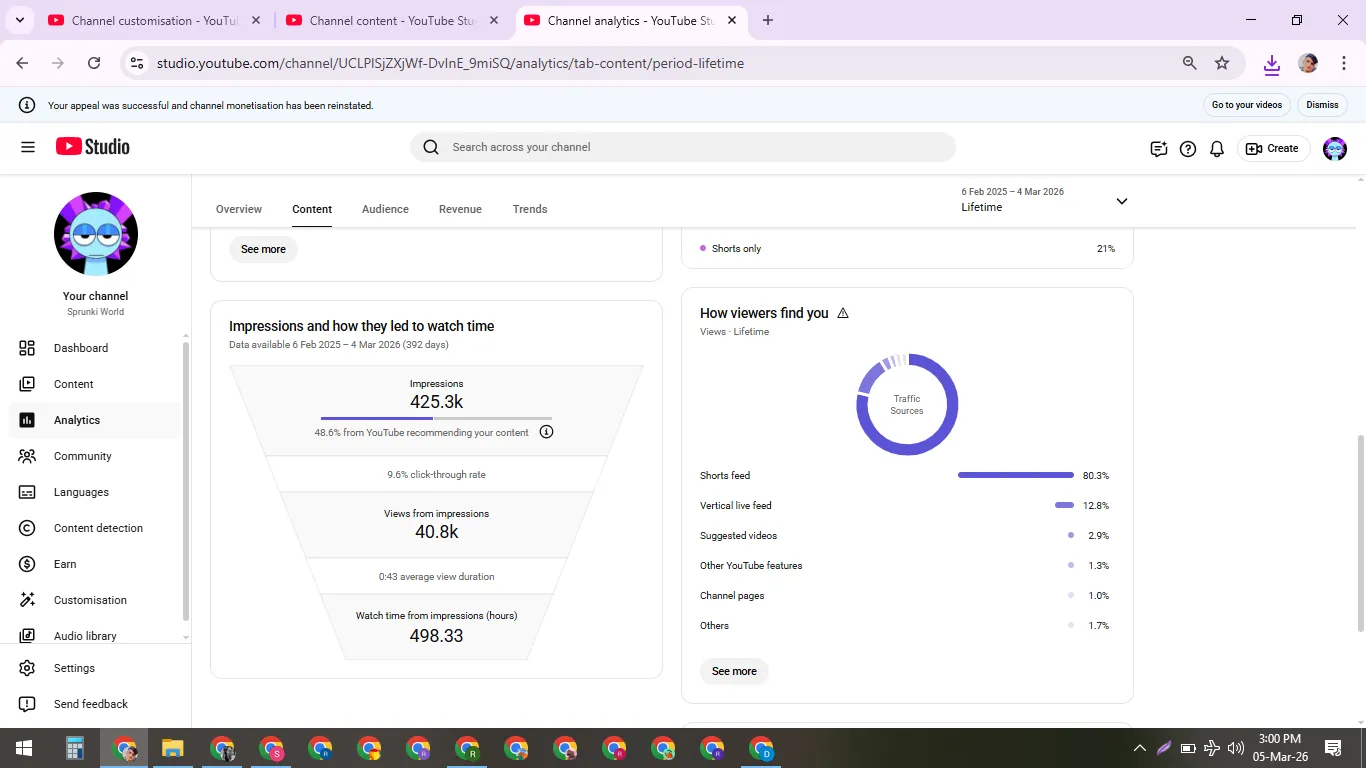Screen dimensions: 1366x768
Task: Select the Trends analytics tab
Action: [530, 209]
